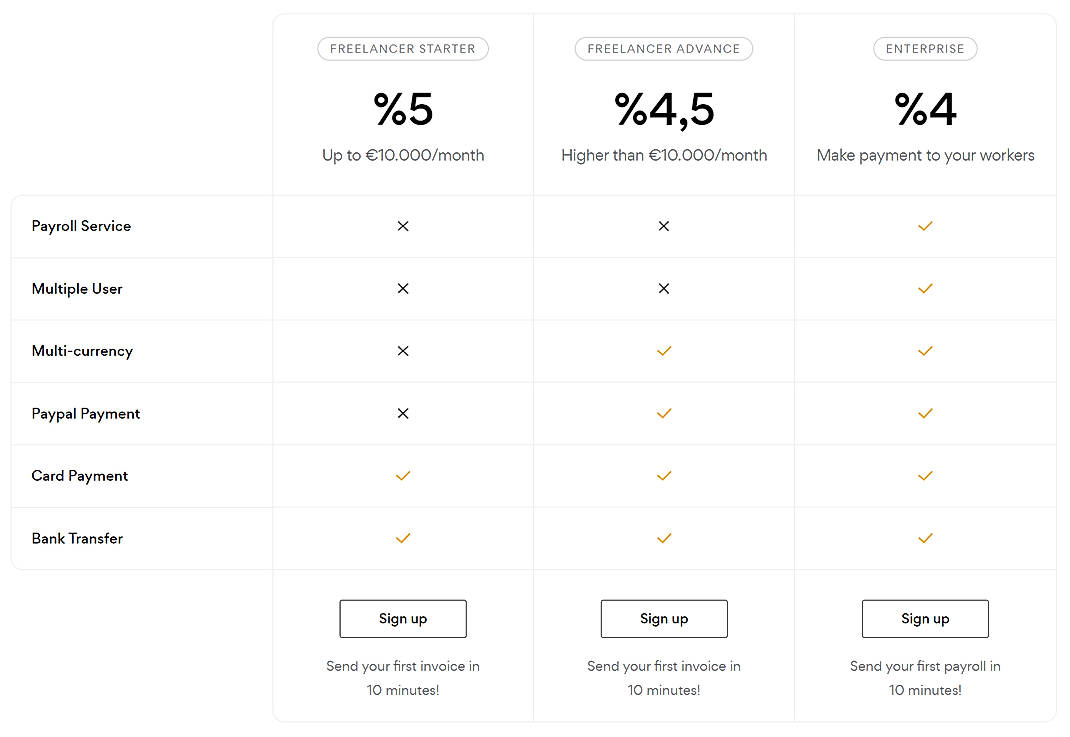Click the %4,5 pricing heading
Image resolution: width=1070 pixels, height=737 pixels.
click(664, 110)
